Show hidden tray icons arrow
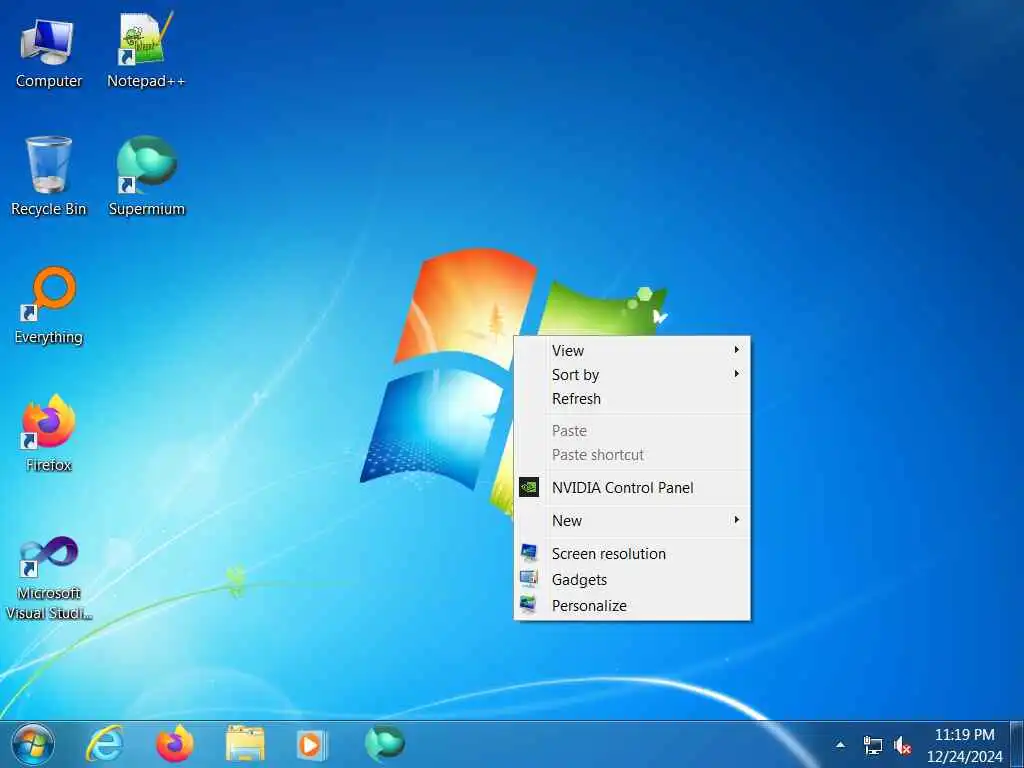Viewport: 1024px width, 768px height. 840,745
